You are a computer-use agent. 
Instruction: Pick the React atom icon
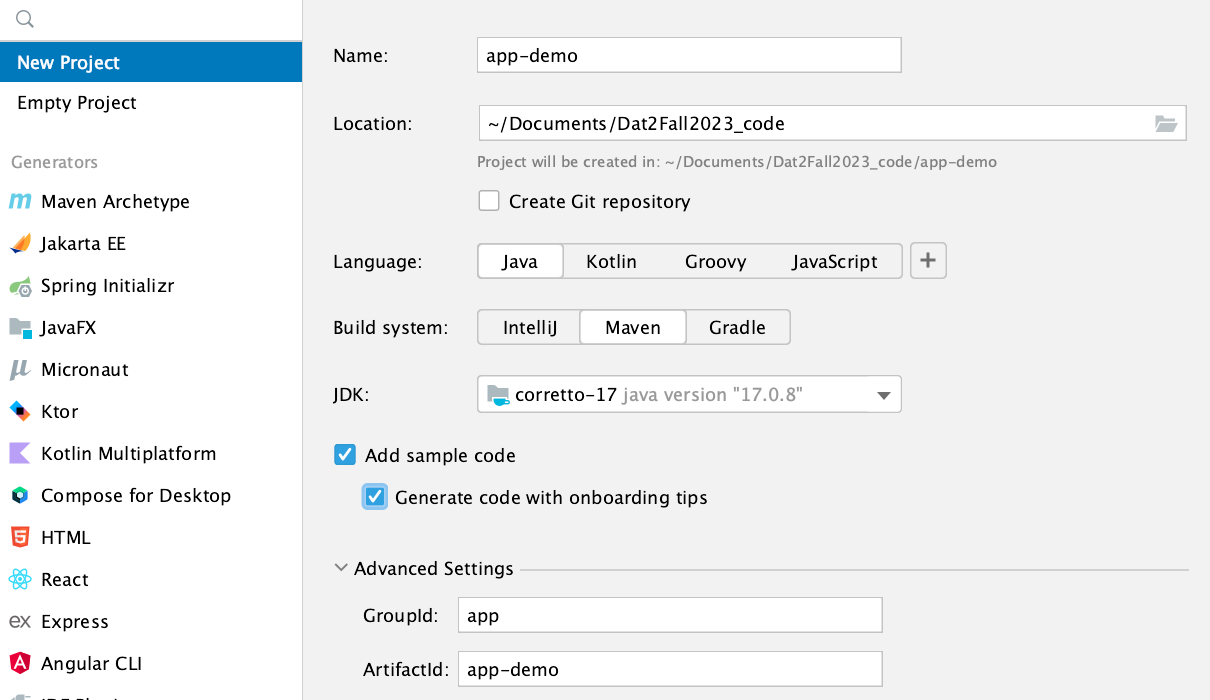[x=20, y=580]
